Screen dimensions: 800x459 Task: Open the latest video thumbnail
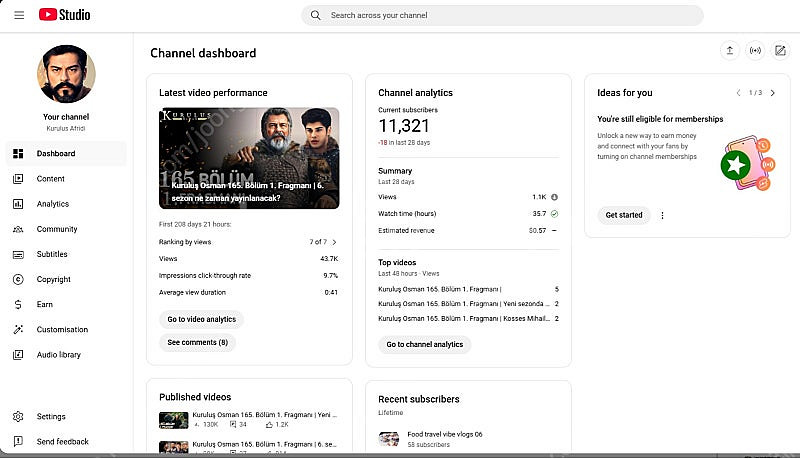(249, 158)
